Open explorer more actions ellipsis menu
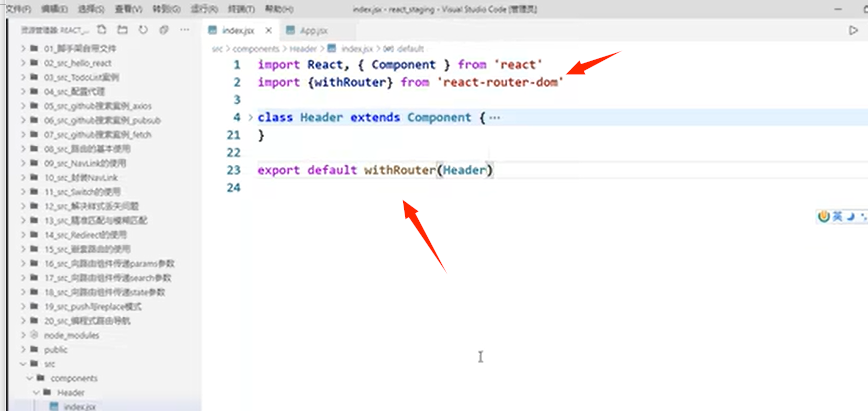The height and width of the screenshot is (411, 868). [184, 30]
